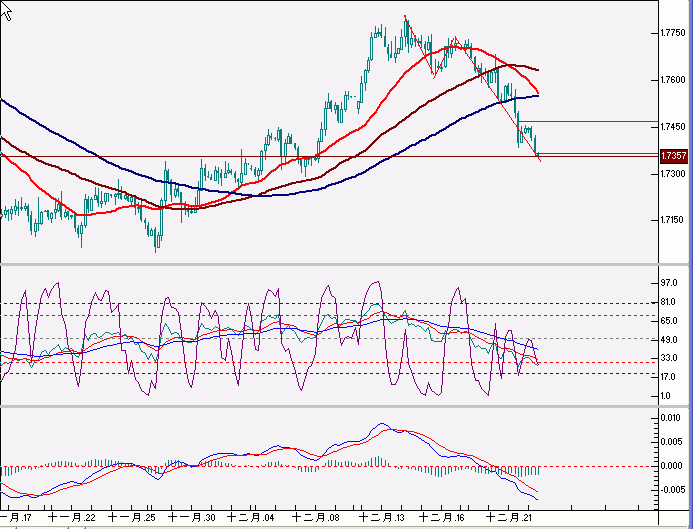The image size is (693, 529).
Task: Click the 17.0 oscillator scale value
Action: click(669, 377)
